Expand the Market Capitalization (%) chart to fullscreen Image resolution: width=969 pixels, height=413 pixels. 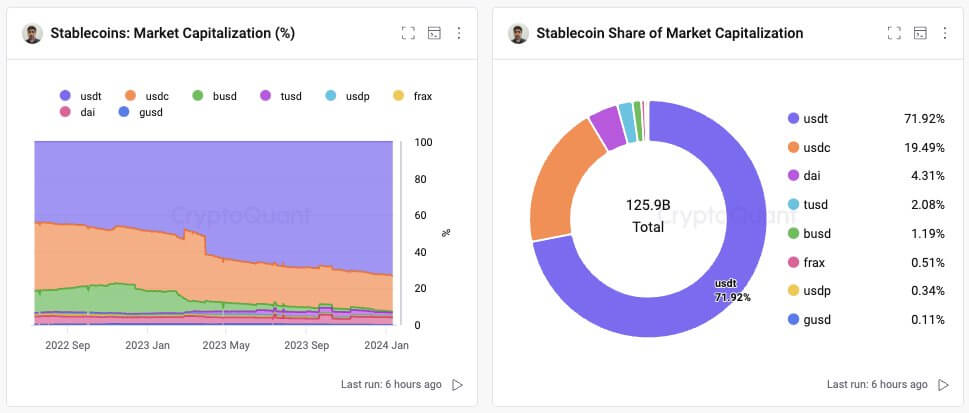tap(408, 33)
